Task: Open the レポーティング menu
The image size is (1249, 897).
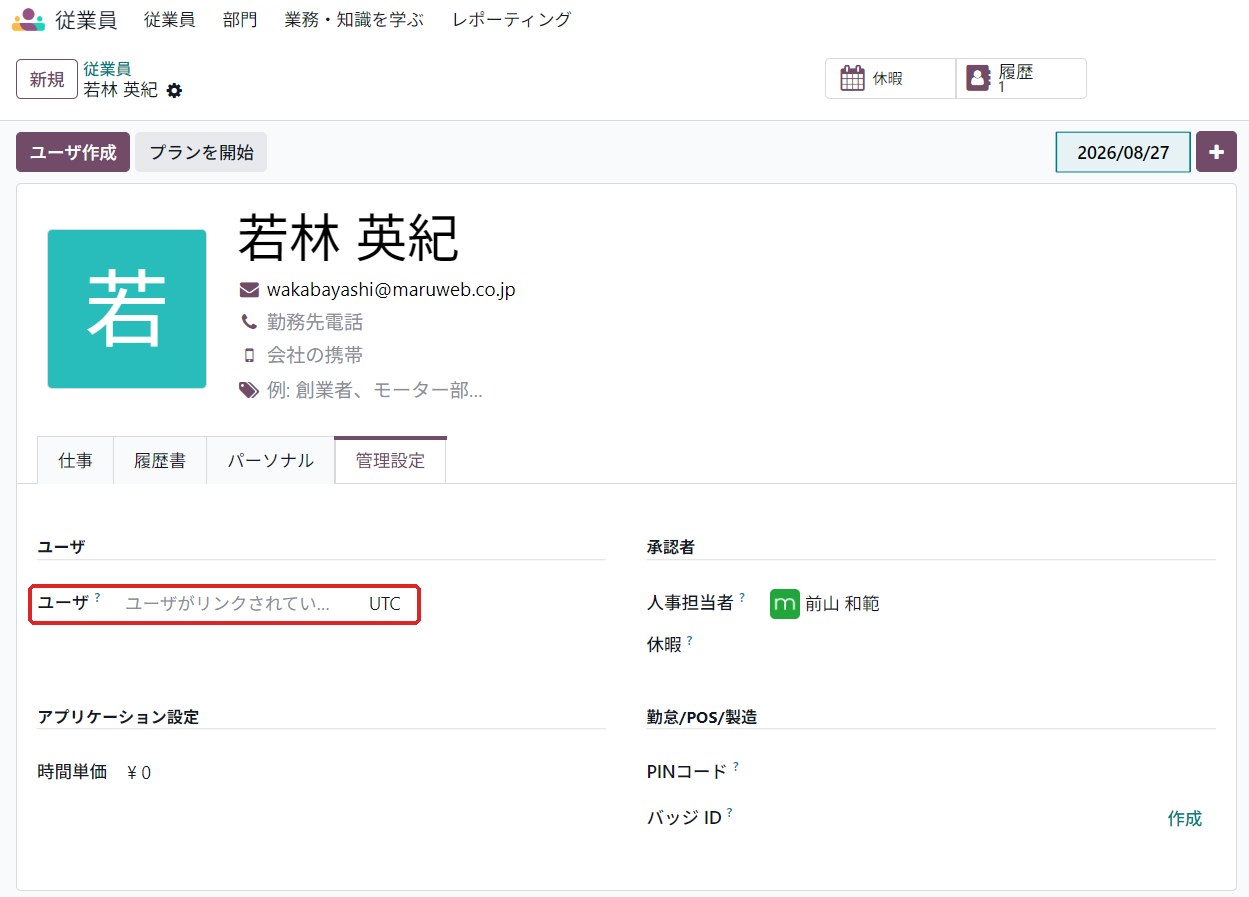Action: pyautogui.click(x=512, y=19)
